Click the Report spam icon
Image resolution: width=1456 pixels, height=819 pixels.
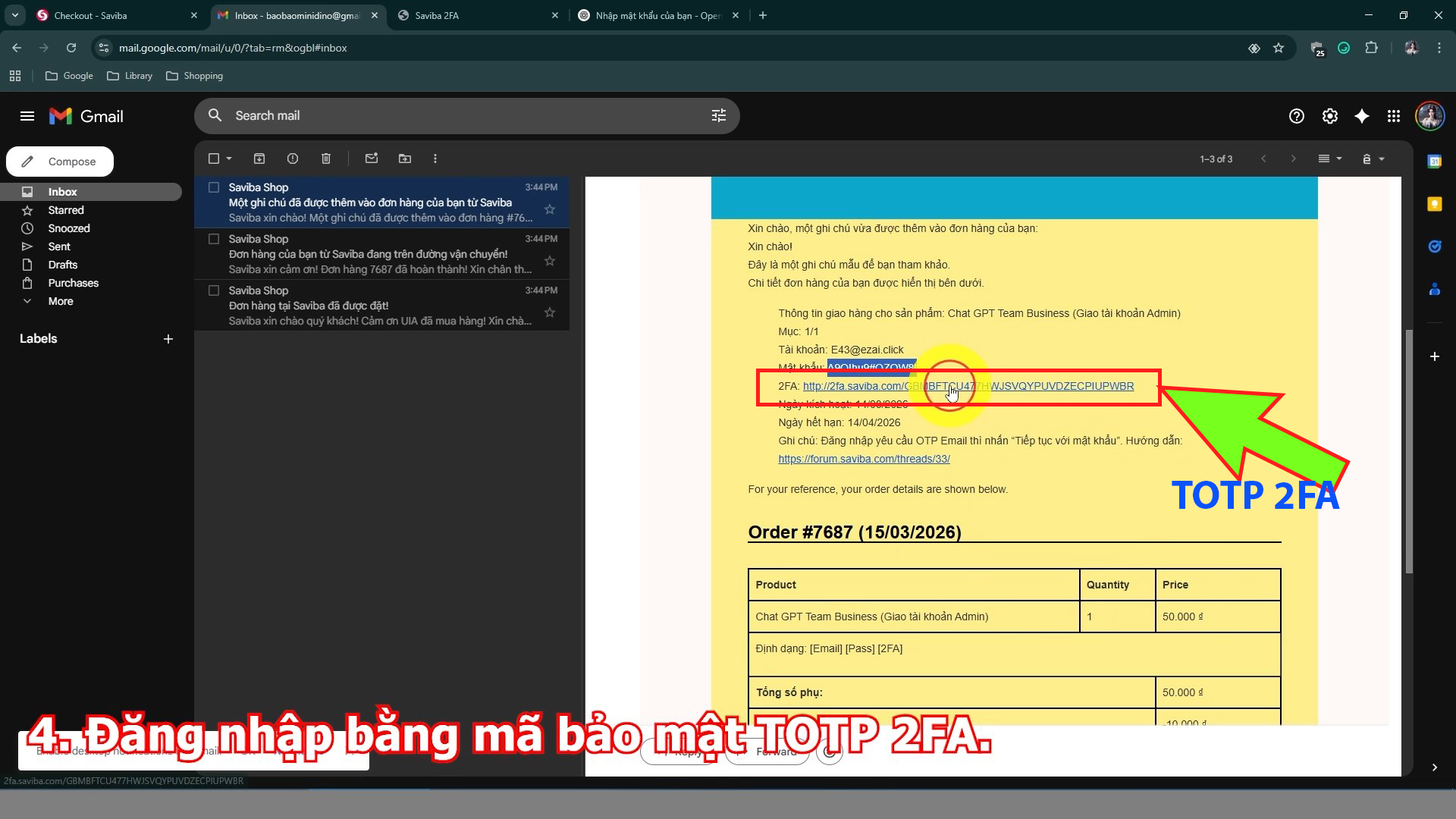pyautogui.click(x=293, y=158)
